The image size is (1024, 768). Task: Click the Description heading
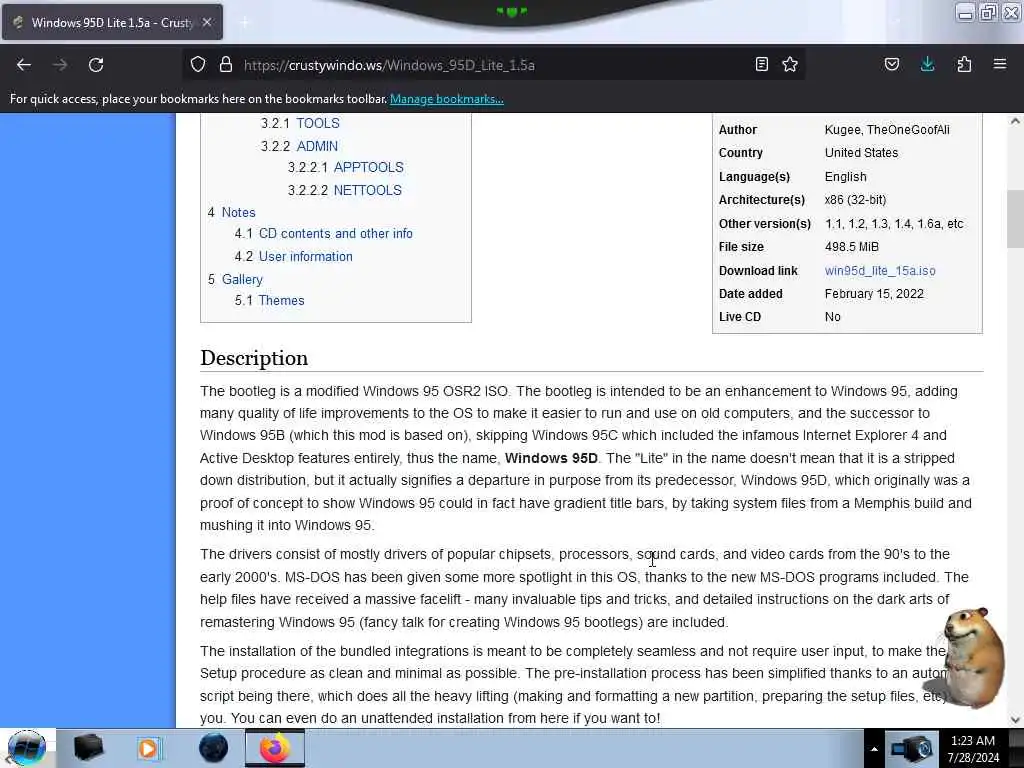click(254, 358)
